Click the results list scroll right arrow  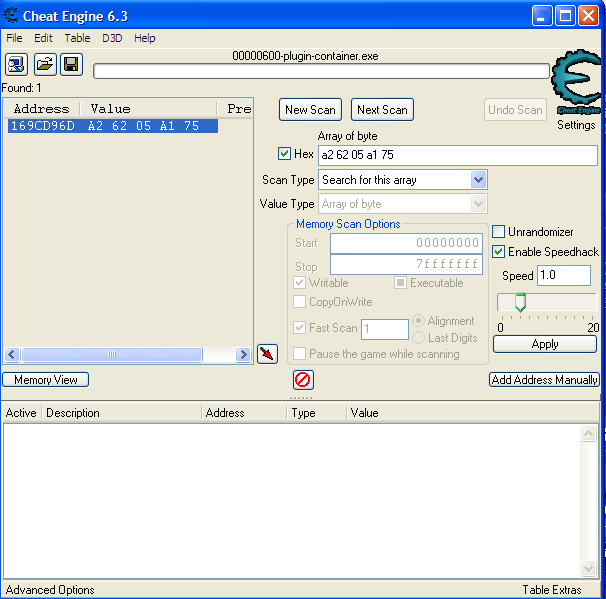[243, 354]
